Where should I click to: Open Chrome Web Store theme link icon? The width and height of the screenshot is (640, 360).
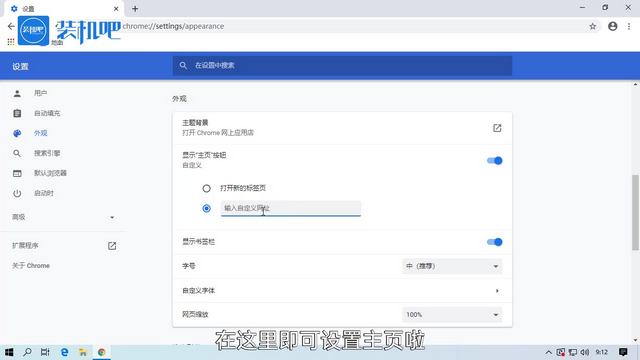pyautogui.click(x=497, y=128)
